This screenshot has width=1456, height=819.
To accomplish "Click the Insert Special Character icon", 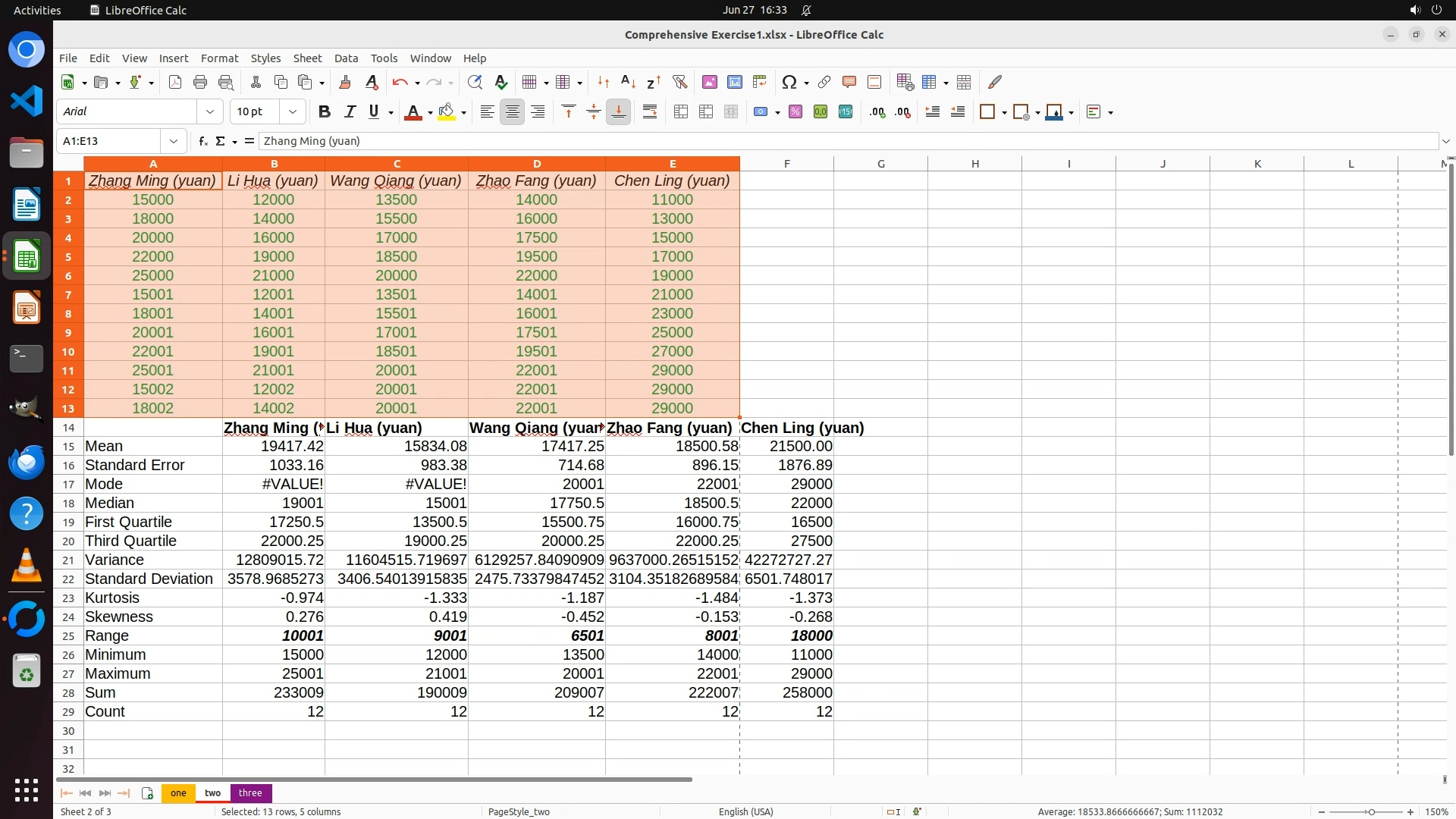I will tap(789, 82).
